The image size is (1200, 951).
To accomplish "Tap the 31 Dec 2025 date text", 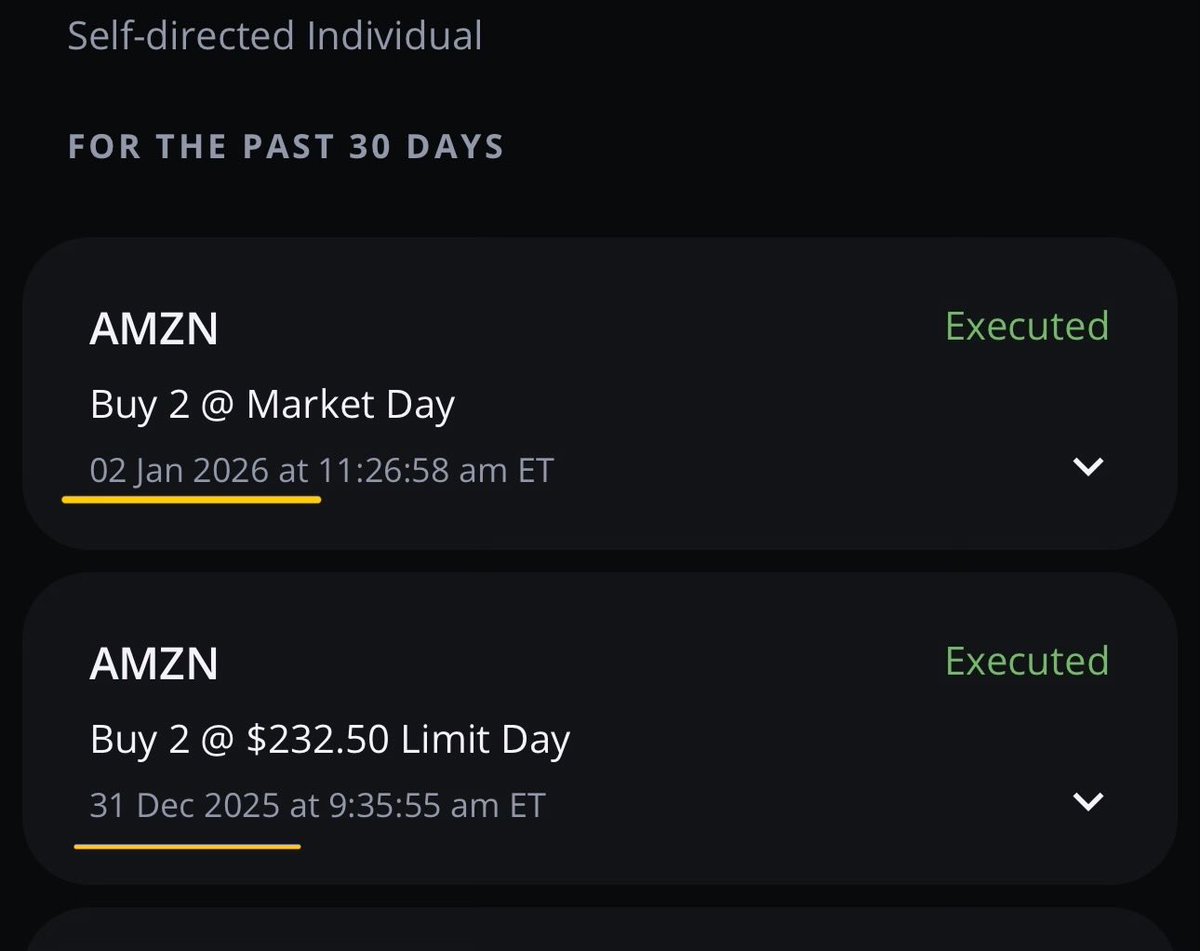I will click(185, 805).
